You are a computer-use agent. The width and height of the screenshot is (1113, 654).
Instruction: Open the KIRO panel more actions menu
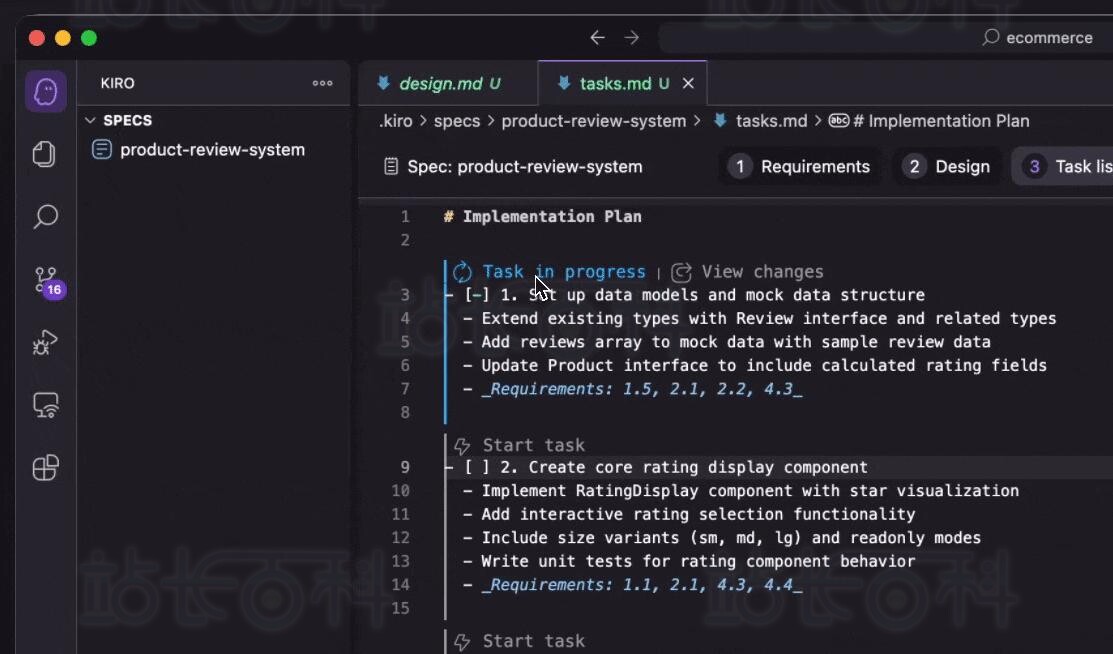(x=322, y=84)
